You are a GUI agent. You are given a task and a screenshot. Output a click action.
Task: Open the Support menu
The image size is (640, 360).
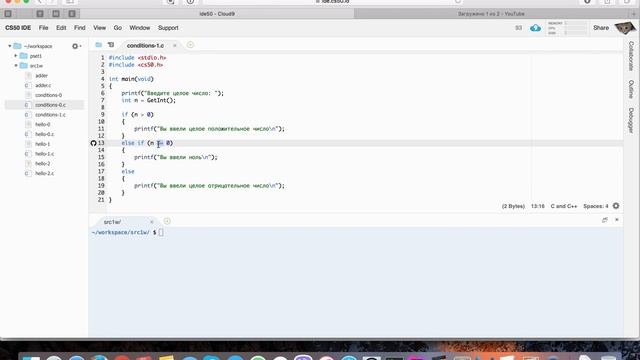click(x=168, y=28)
